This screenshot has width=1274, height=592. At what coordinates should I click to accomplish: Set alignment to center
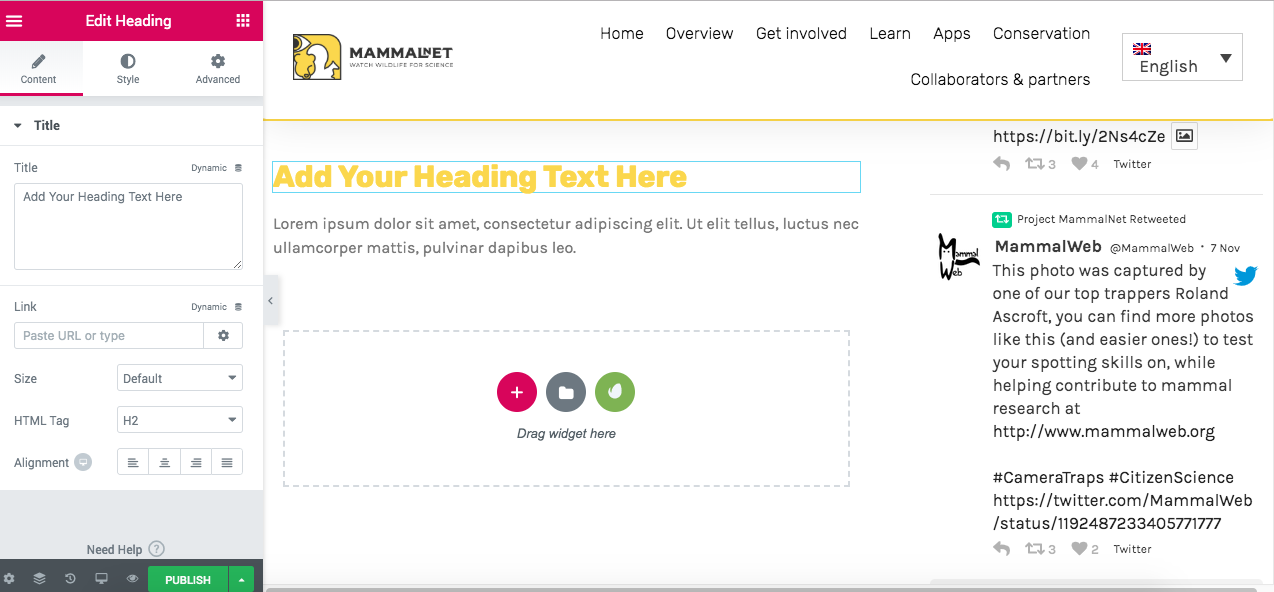coord(164,462)
